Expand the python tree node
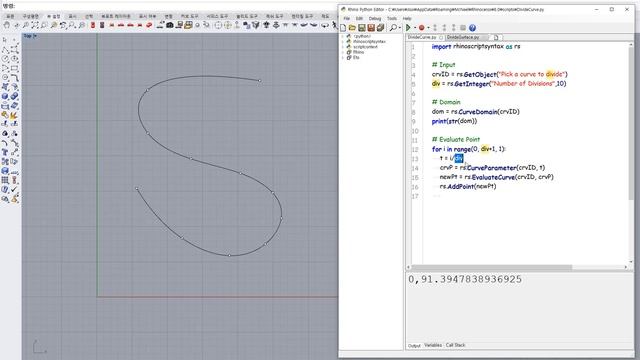This screenshot has height=360, width=640. 342,36
